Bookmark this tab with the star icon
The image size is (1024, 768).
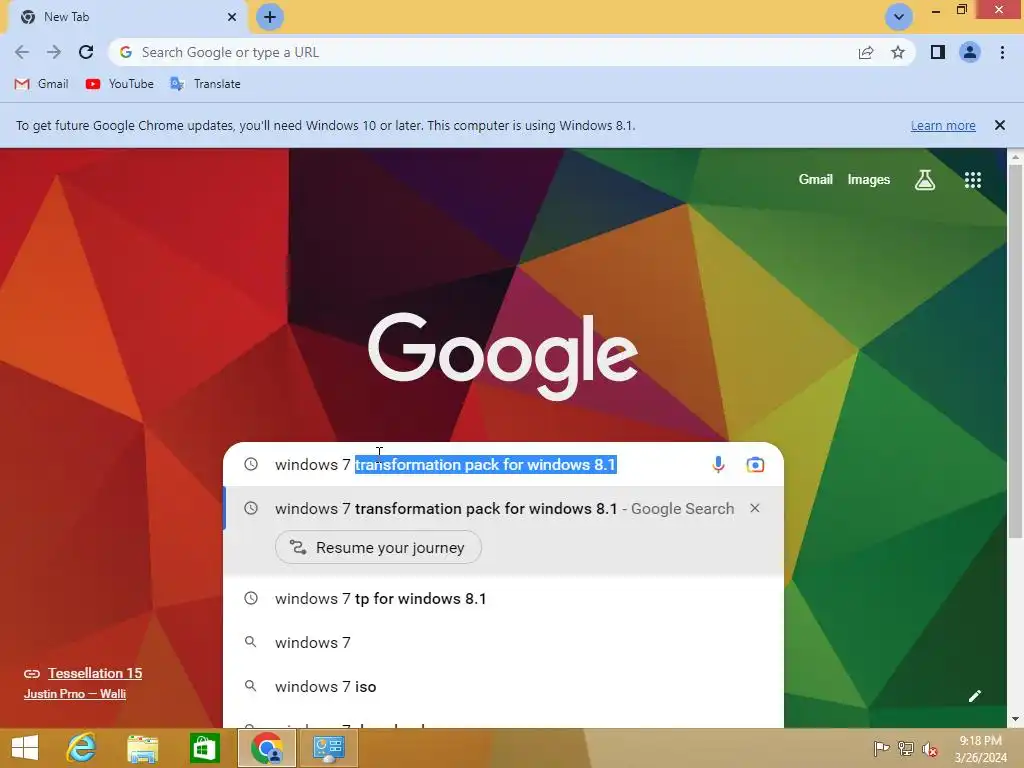click(898, 52)
